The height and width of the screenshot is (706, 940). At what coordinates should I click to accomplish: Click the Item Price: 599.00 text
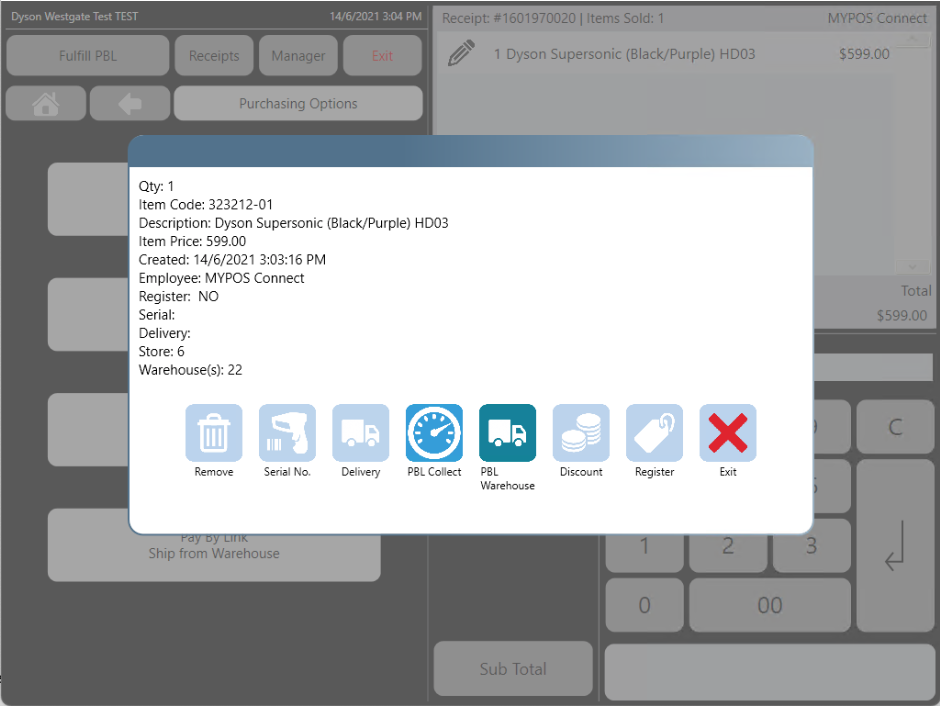(192, 241)
